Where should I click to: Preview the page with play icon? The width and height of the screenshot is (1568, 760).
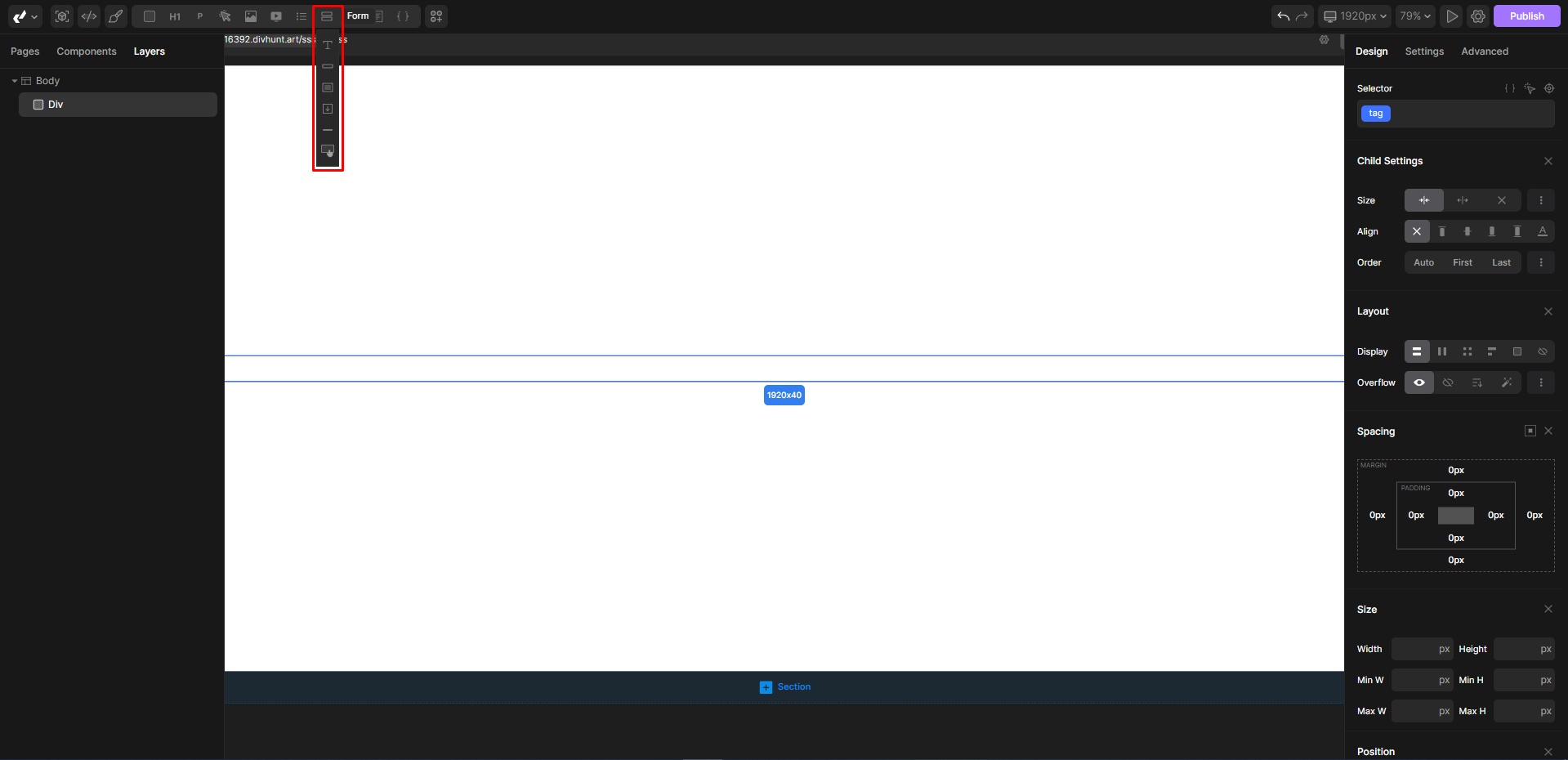tap(1452, 16)
